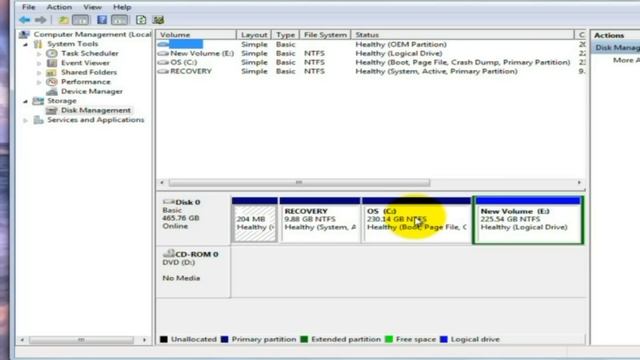The height and width of the screenshot is (360, 640).
Task: Expand the Task Scheduler node arrow
Action: pyautogui.click(x=39, y=53)
